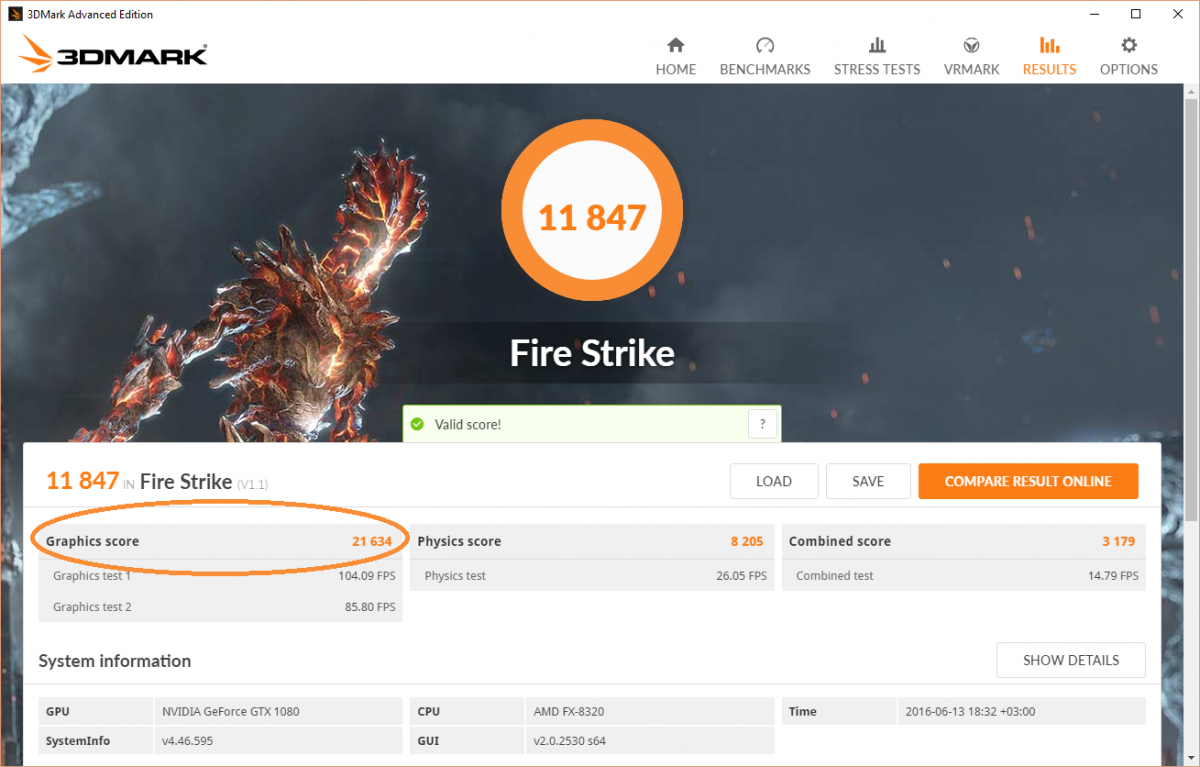1200x767 pixels.
Task: Click the Graphics score label
Action: (x=92, y=541)
